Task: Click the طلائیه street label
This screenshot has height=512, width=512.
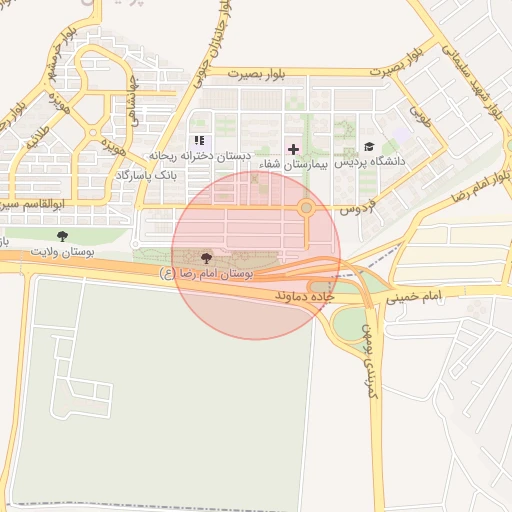Action: point(38,137)
